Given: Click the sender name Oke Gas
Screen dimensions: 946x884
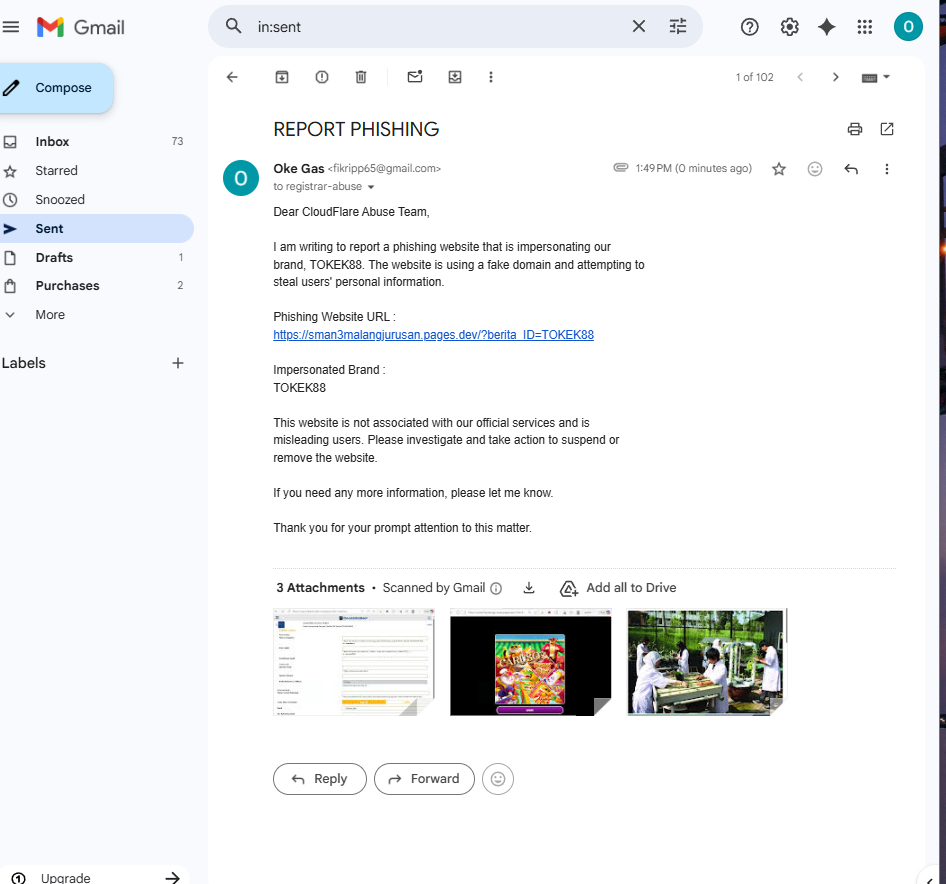Looking at the screenshot, I should 299,169.
